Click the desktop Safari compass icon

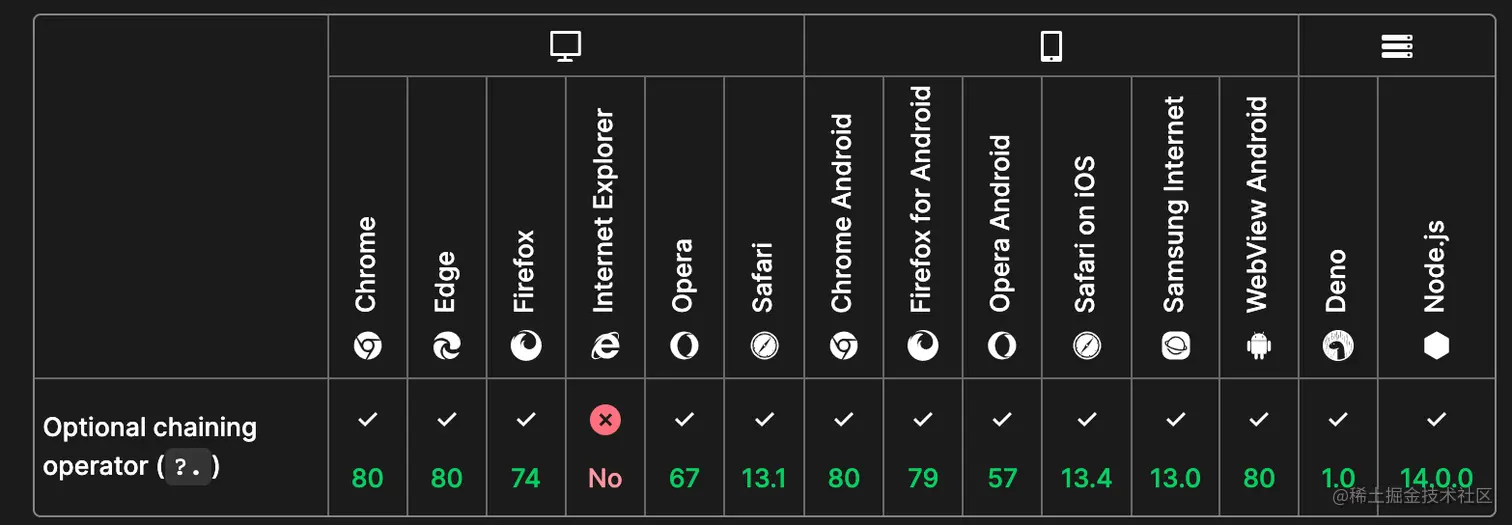(764, 347)
